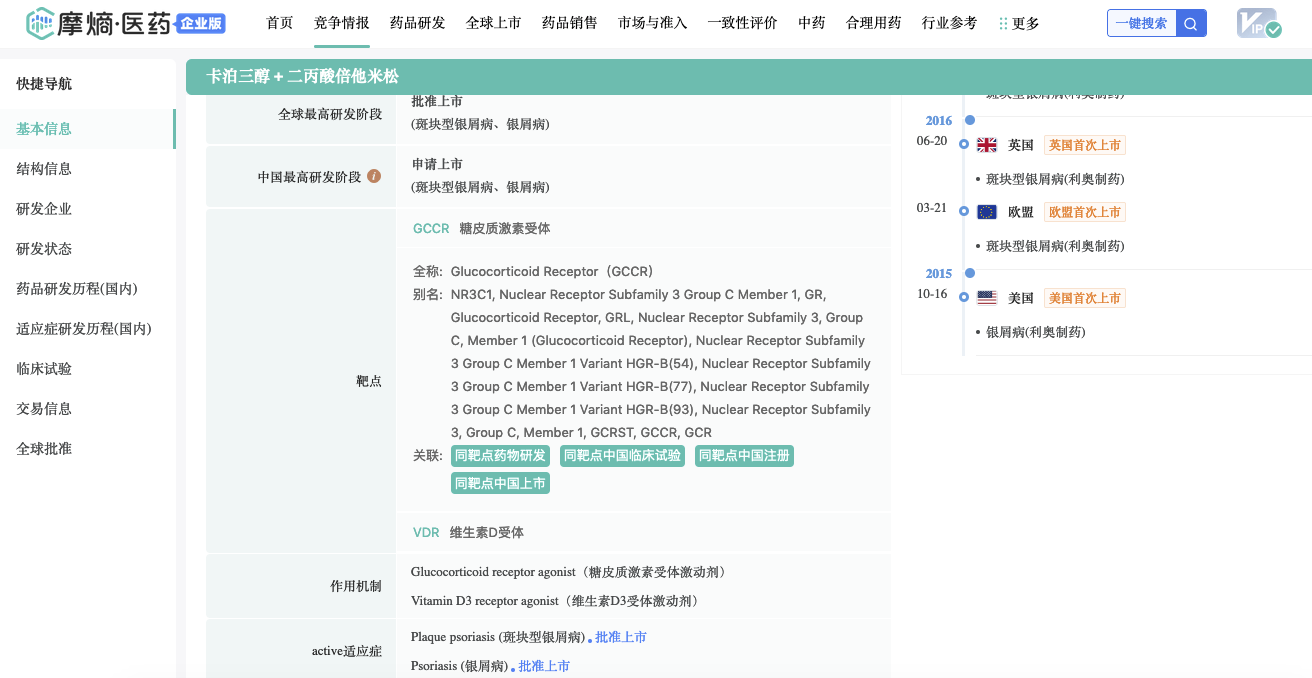The height and width of the screenshot is (678, 1312).
Task: Click the 一键搜索 search field
Action: click(1141, 23)
